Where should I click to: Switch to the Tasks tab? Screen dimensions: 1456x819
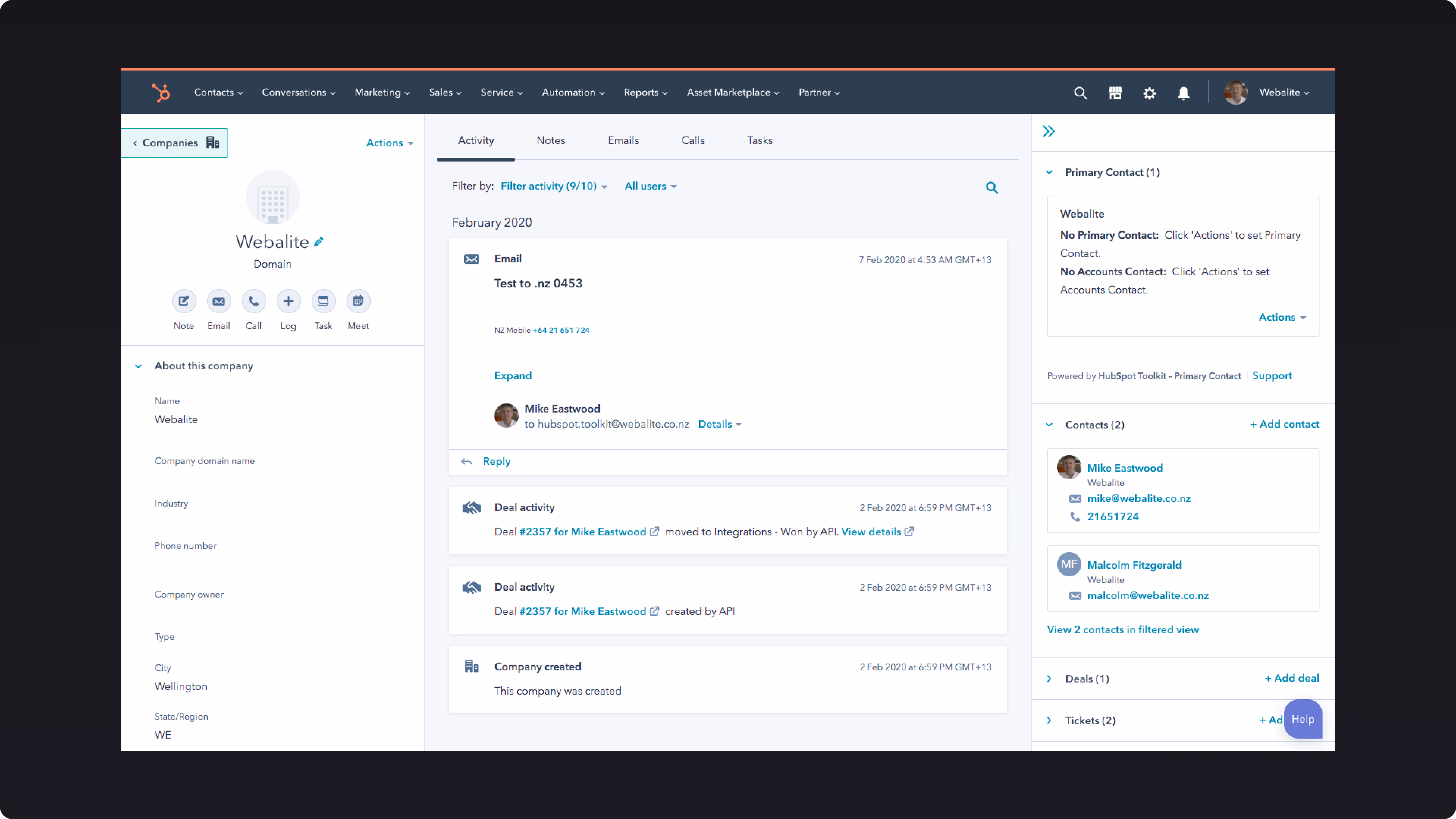[759, 141]
